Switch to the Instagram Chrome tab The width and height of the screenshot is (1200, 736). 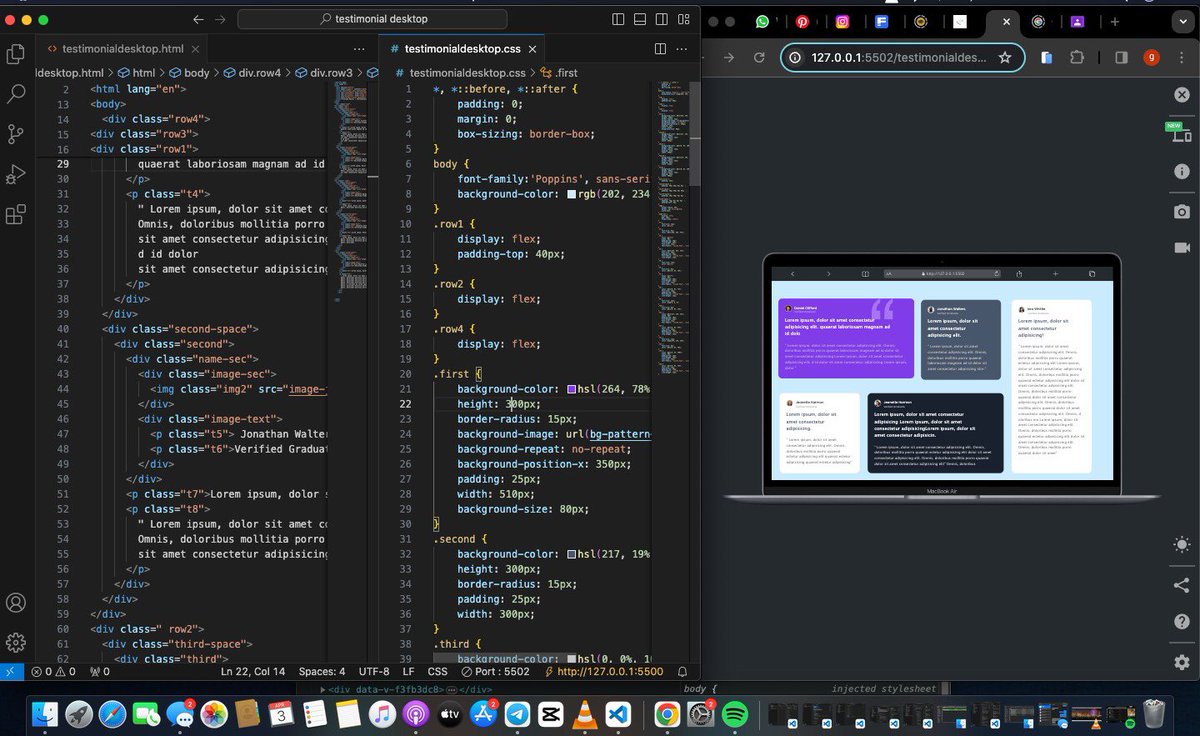(x=843, y=22)
